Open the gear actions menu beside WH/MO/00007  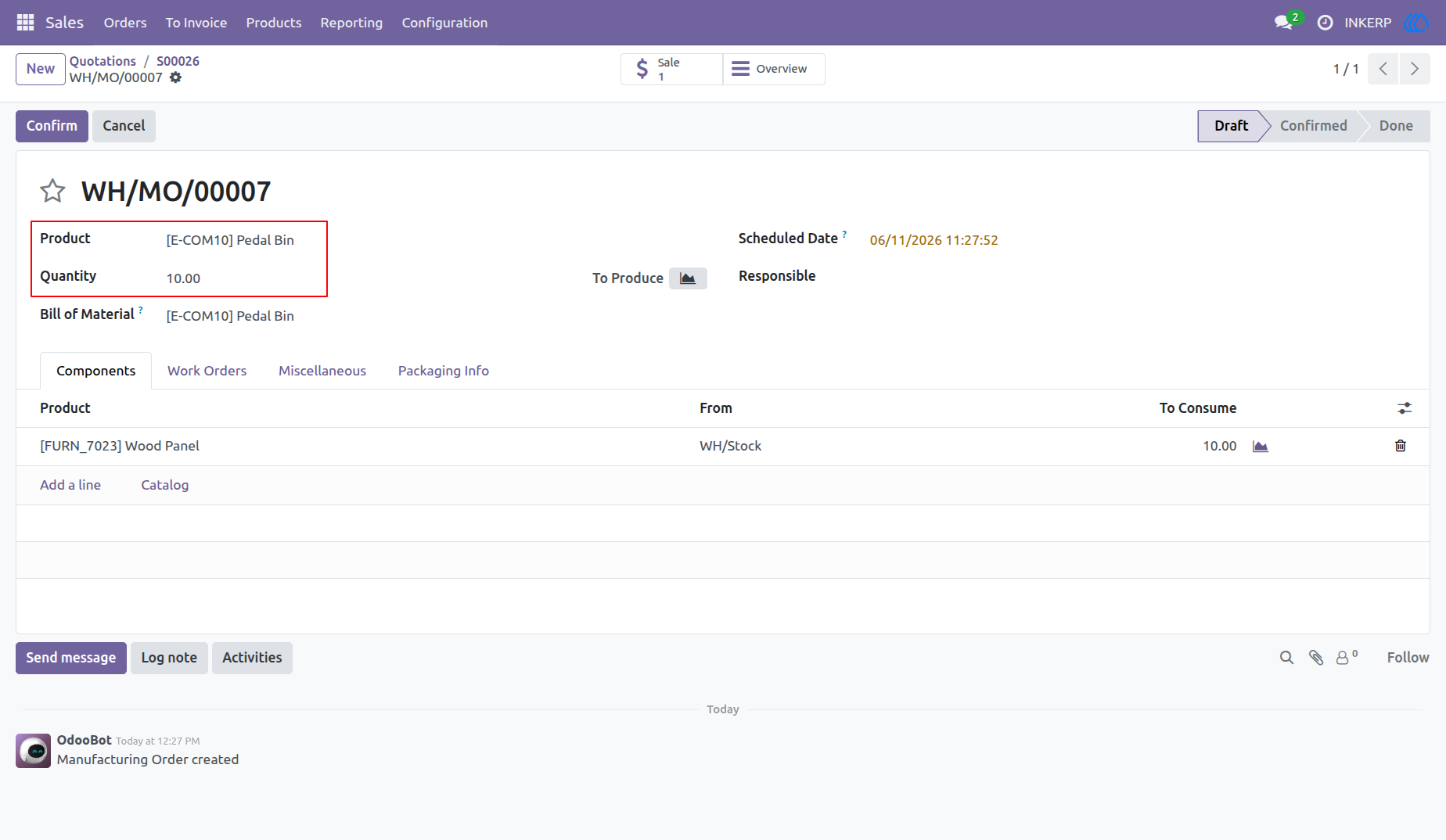click(176, 77)
